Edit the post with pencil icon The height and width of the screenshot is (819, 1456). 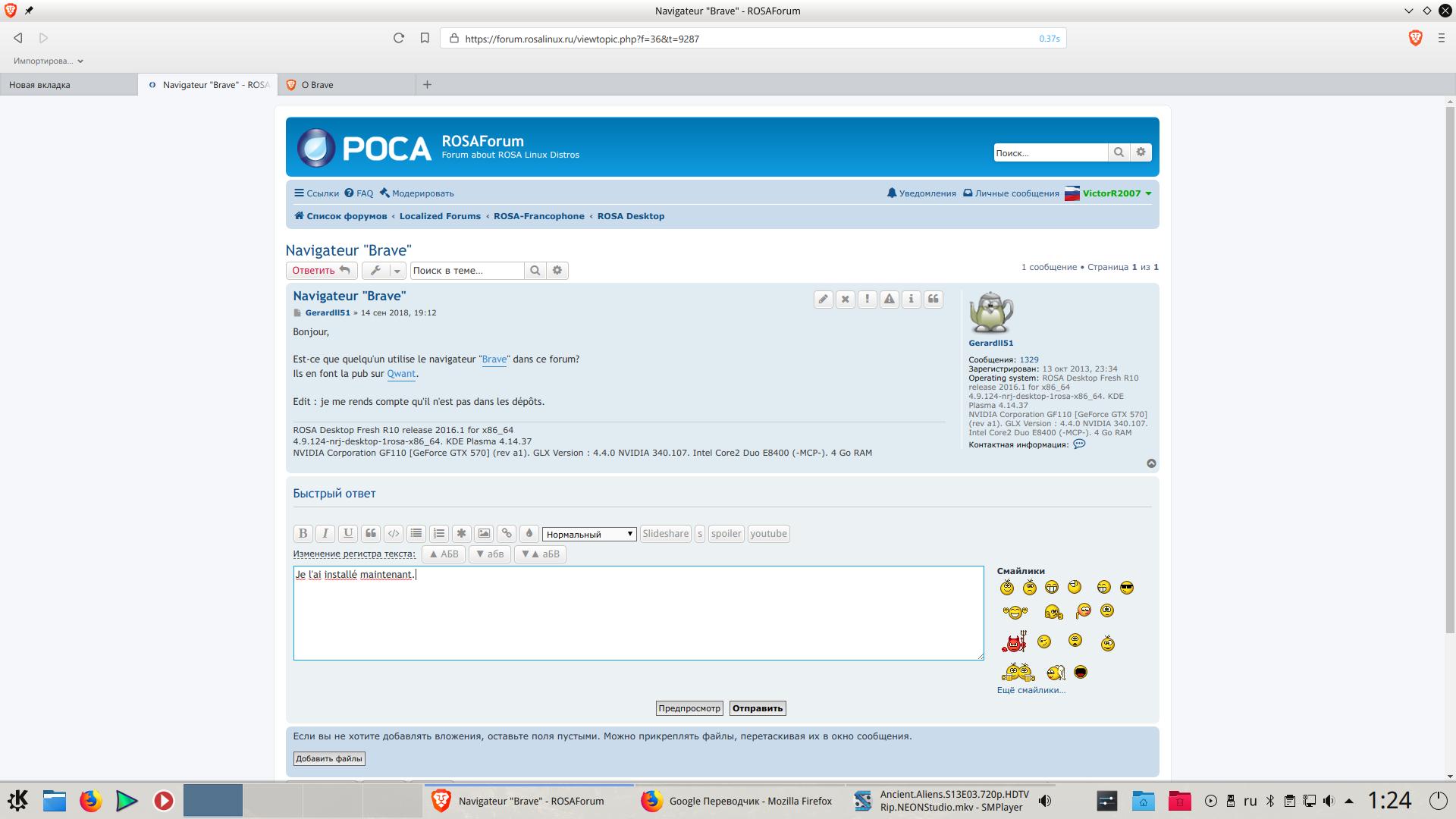tap(823, 299)
